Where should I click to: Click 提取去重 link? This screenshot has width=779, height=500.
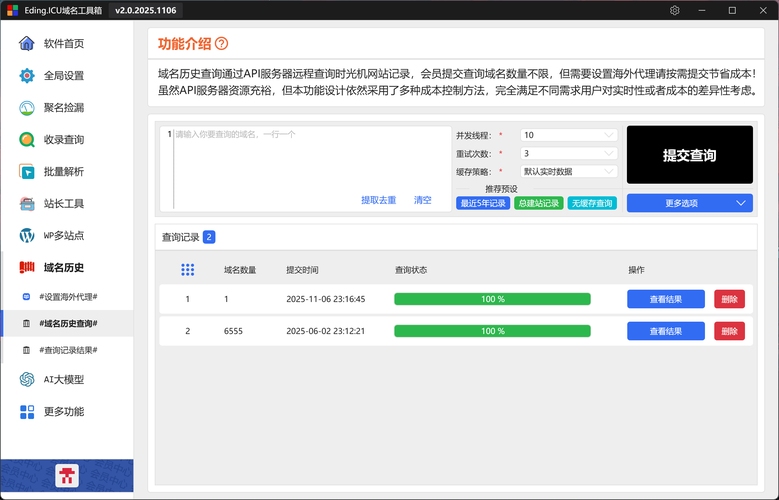coord(379,200)
